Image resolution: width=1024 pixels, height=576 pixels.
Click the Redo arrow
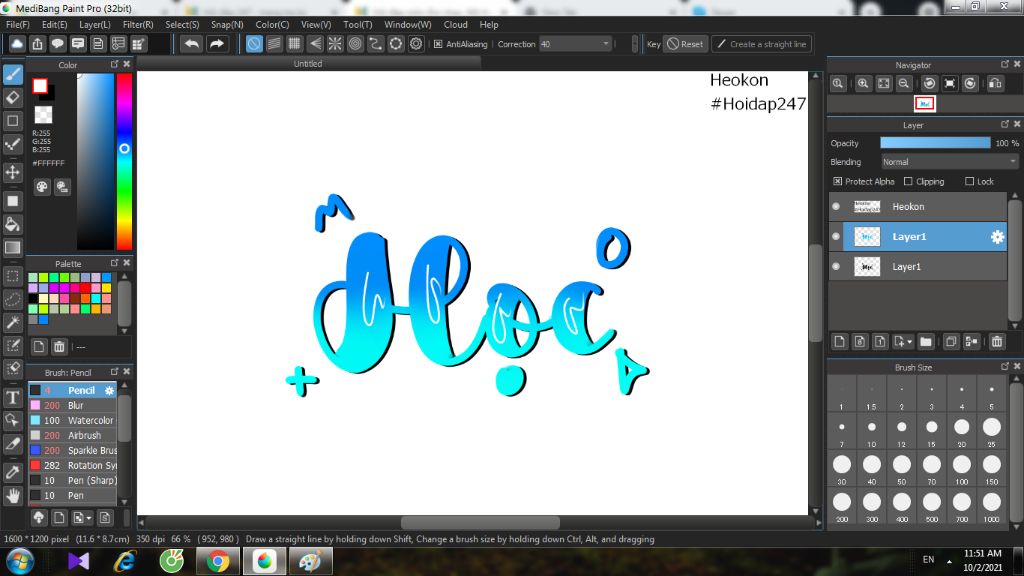click(x=217, y=44)
